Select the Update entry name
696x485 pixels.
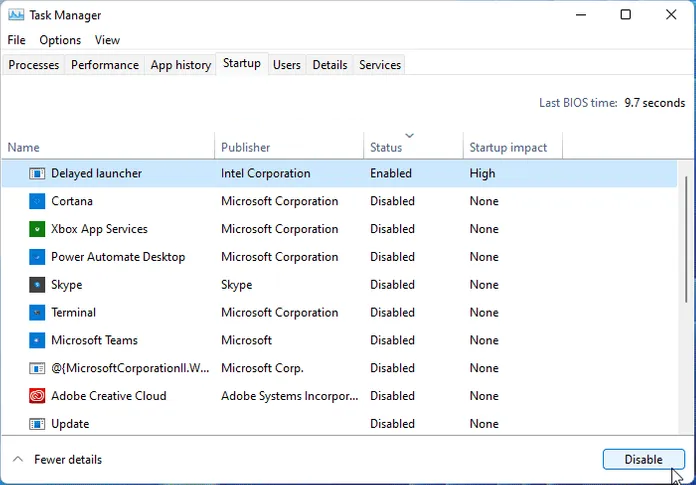(70, 424)
